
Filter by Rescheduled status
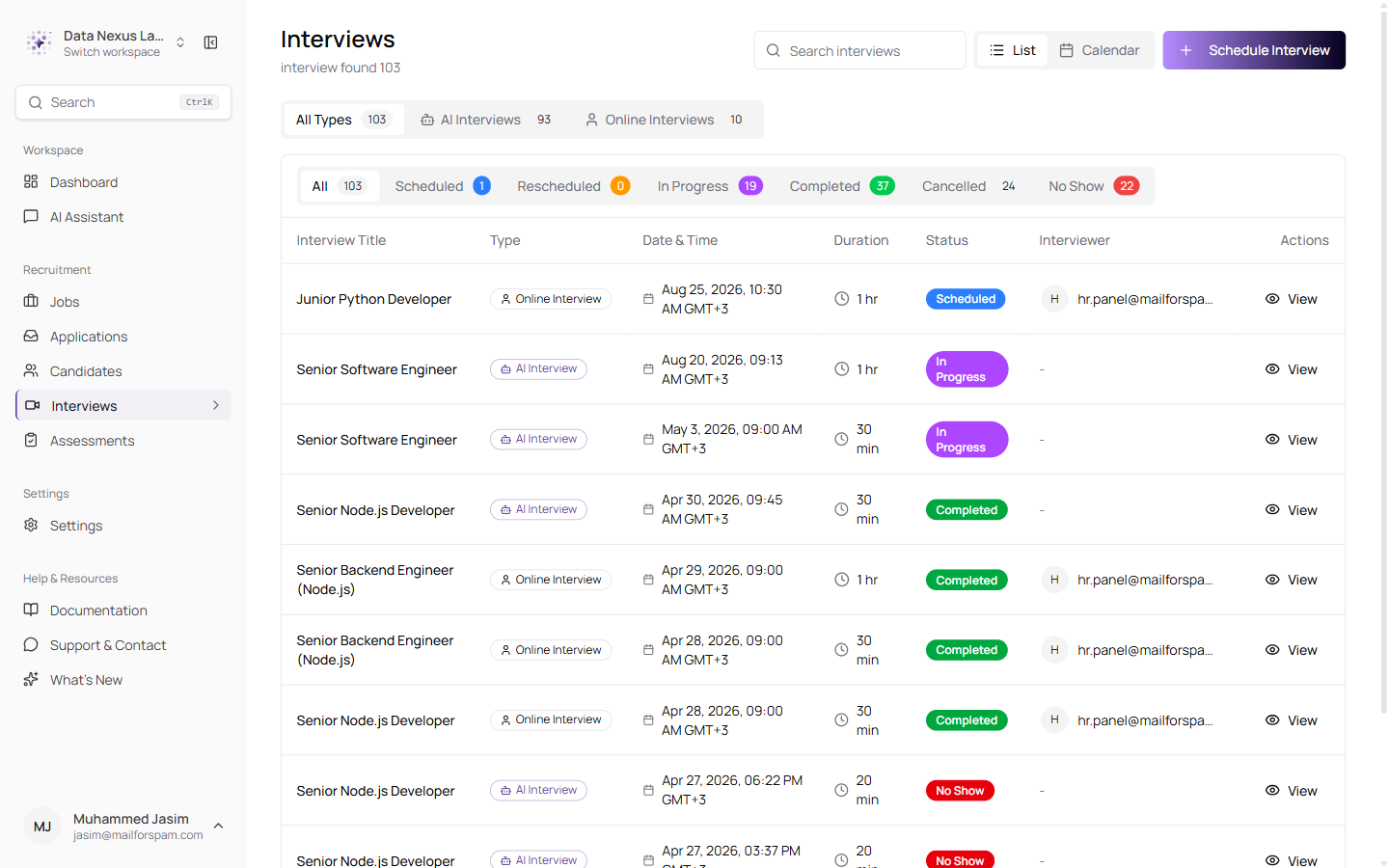pyautogui.click(x=574, y=186)
